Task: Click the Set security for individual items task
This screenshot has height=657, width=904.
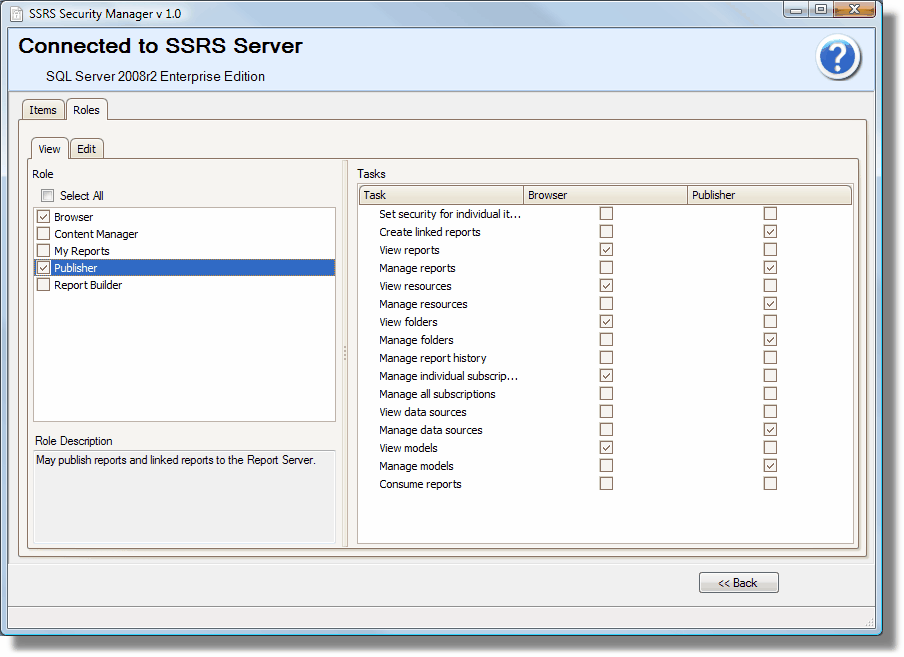Action: pyautogui.click(x=450, y=214)
